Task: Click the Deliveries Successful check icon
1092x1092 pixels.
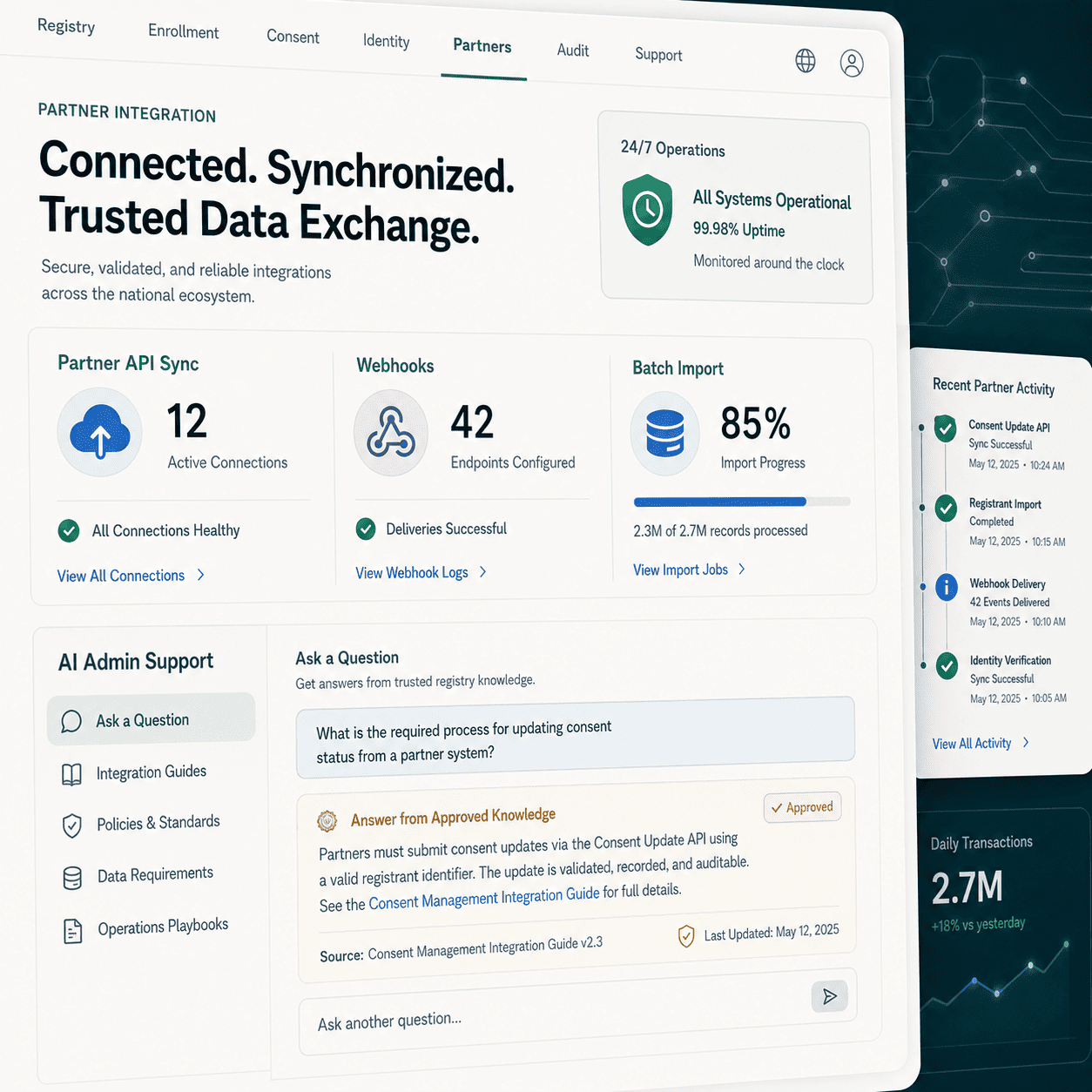Action: point(366,529)
